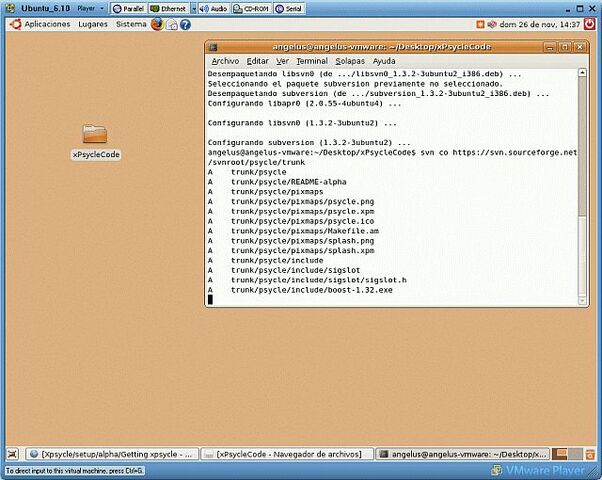
Task: Open the Editar menu in the terminal
Action: (x=257, y=61)
